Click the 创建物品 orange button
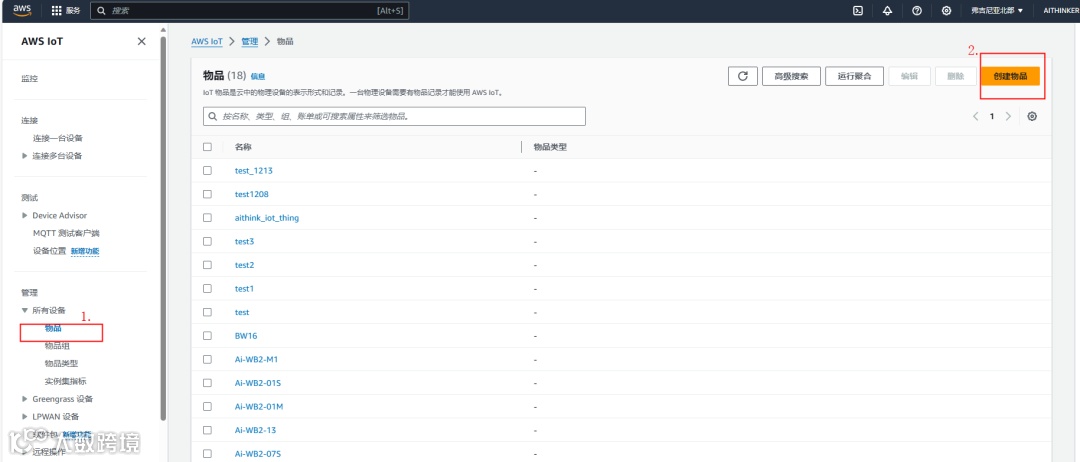This screenshot has width=1080, height=462. 1010,76
